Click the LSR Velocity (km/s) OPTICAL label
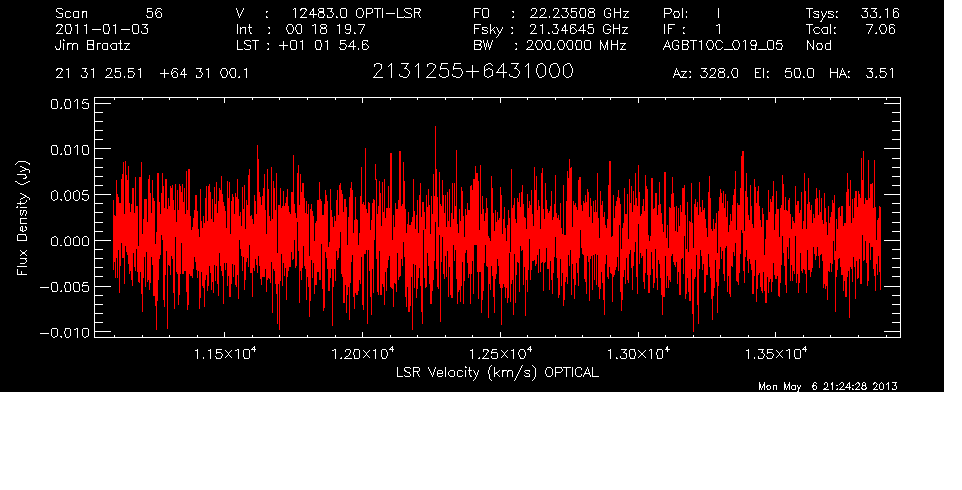This screenshot has width=962, height=490. pos(498,373)
